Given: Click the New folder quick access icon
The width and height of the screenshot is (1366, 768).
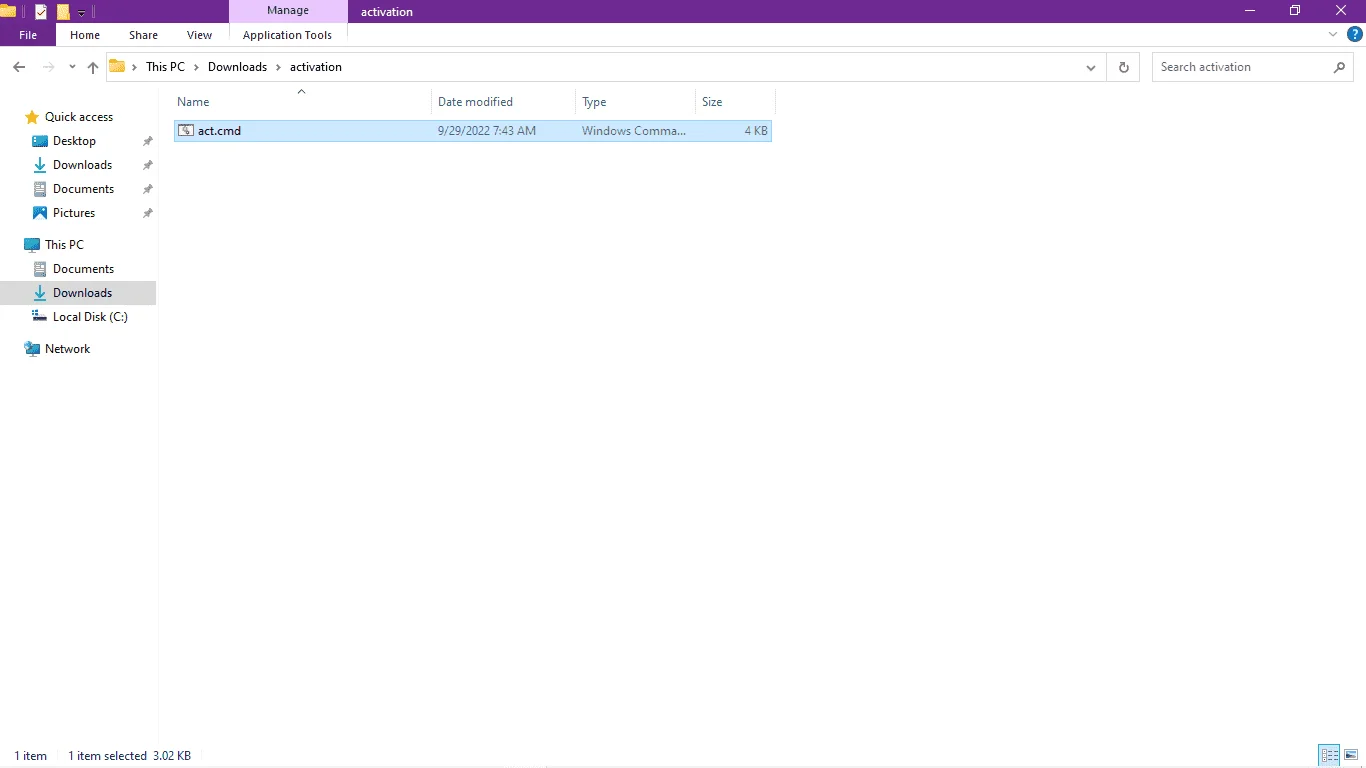Looking at the screenshot, I should coord(63,12).
